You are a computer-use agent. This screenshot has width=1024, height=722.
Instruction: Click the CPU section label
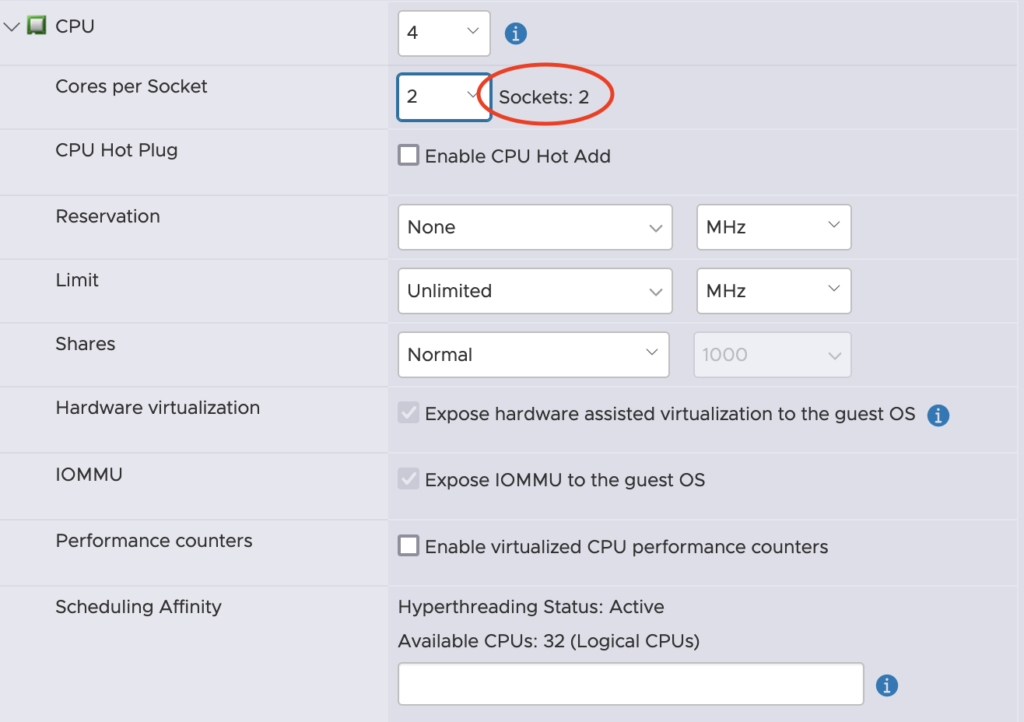pos(75,27)
